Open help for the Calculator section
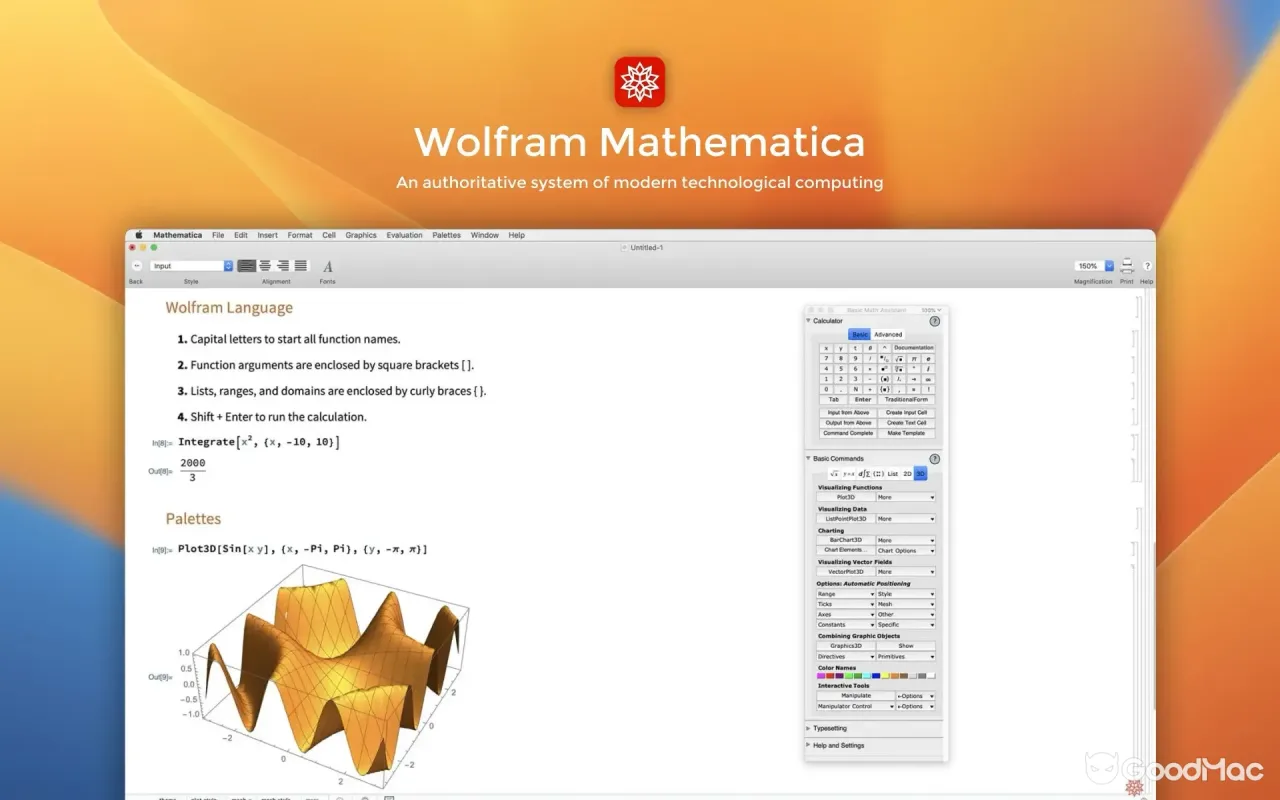The width and height of the screenshot is (1280, 800). click(935, 321)
